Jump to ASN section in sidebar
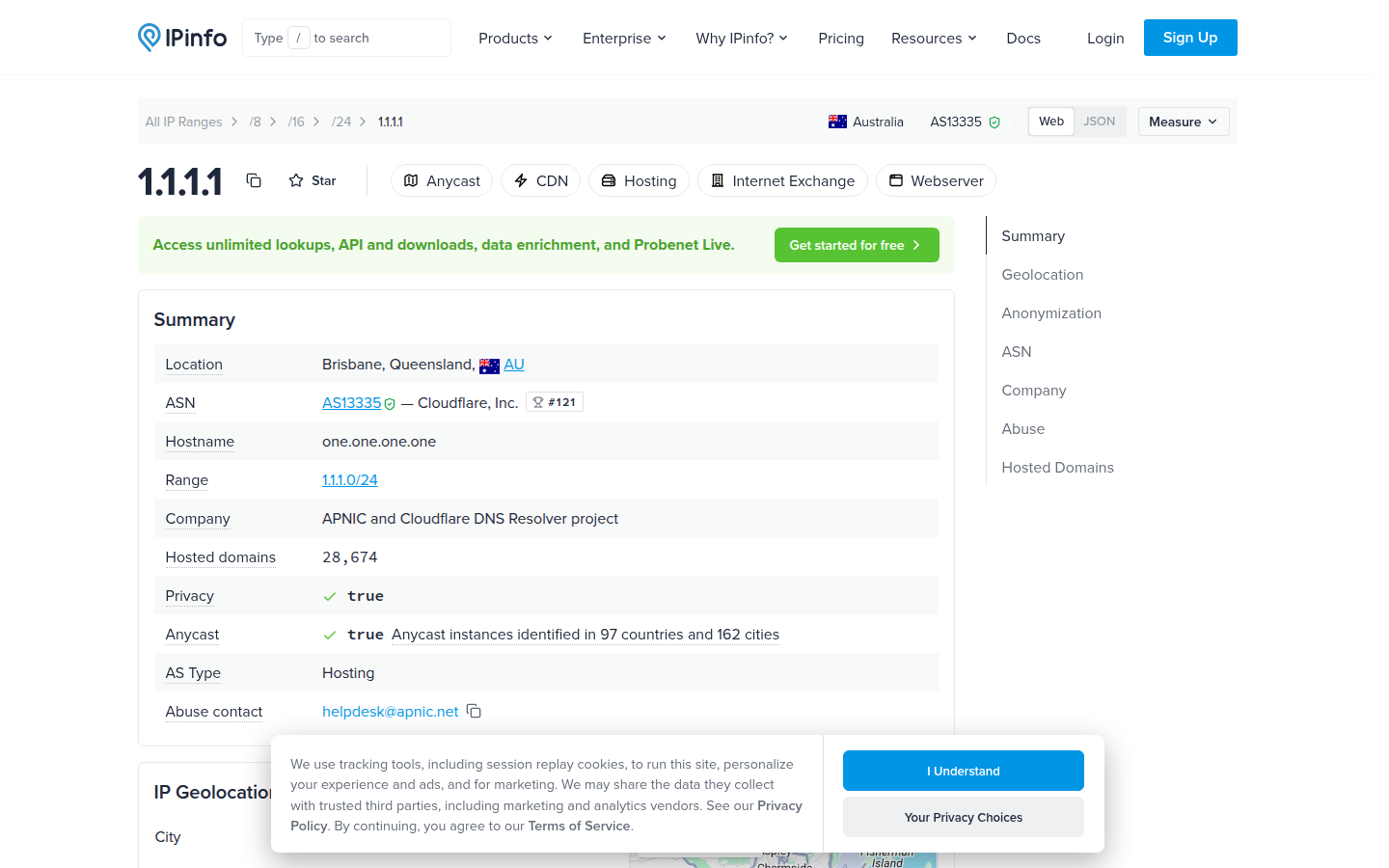 coord(1017,352)
